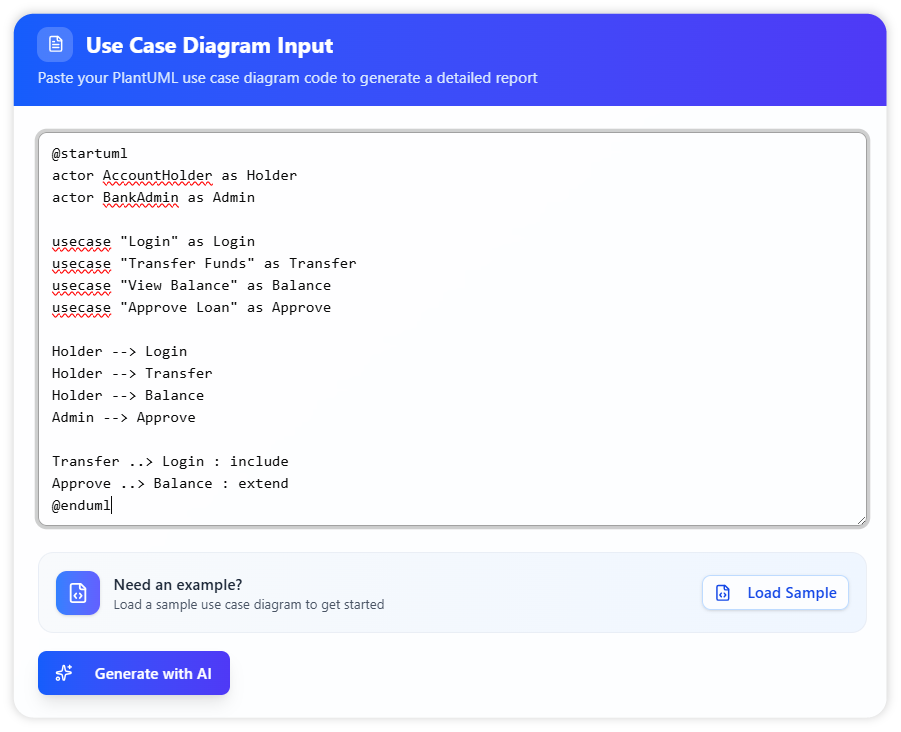
Task: Click on the "Transfer Funds" text in code
Action: point(187,264)
